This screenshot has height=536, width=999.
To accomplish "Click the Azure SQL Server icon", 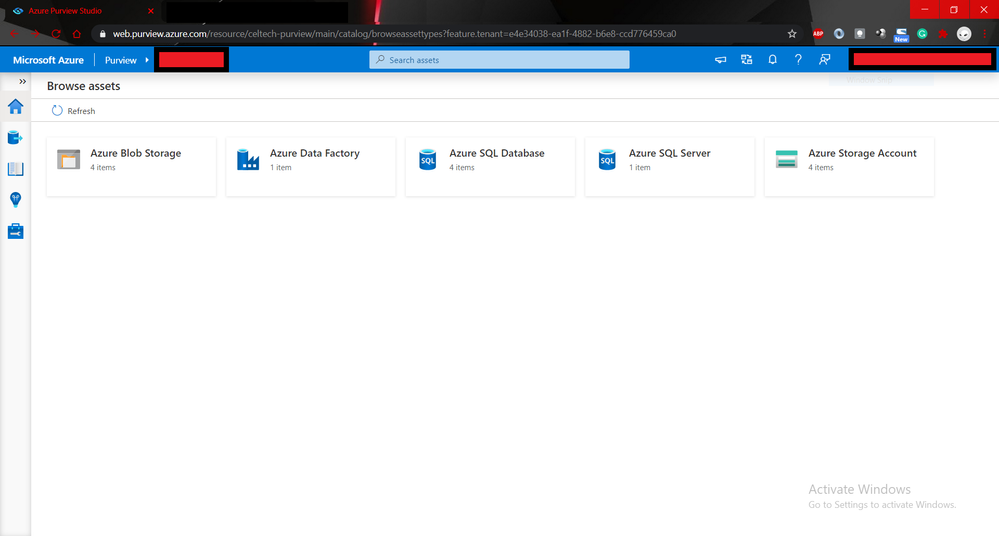I will [607, 159].
